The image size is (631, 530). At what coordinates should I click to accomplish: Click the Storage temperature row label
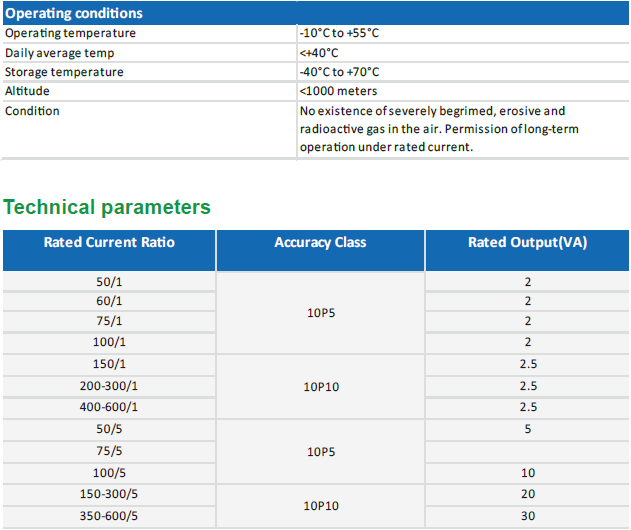pos(64,72)
